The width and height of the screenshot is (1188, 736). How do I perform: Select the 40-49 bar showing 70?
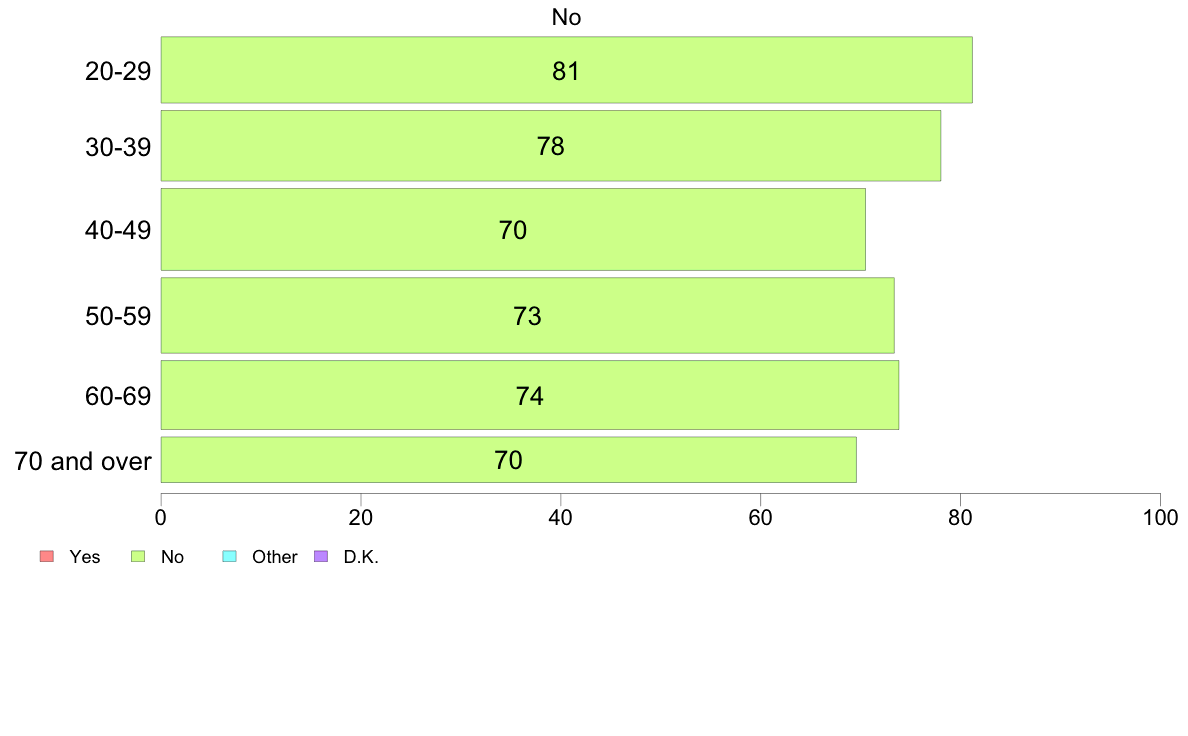point(513,229)
